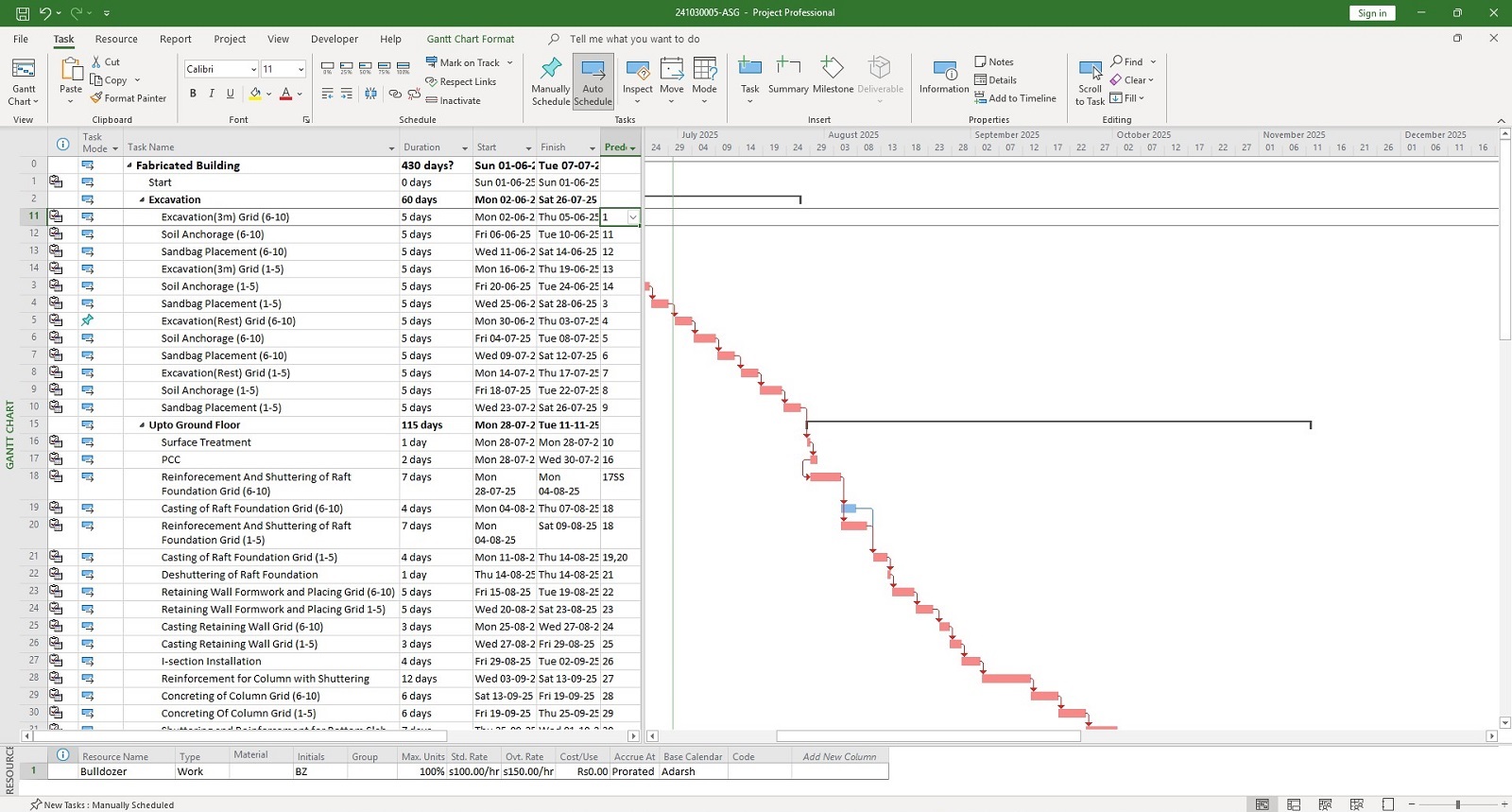Switch to Team Planner view in status bar
This screenshot has width=1512, height=812.
1325,804
